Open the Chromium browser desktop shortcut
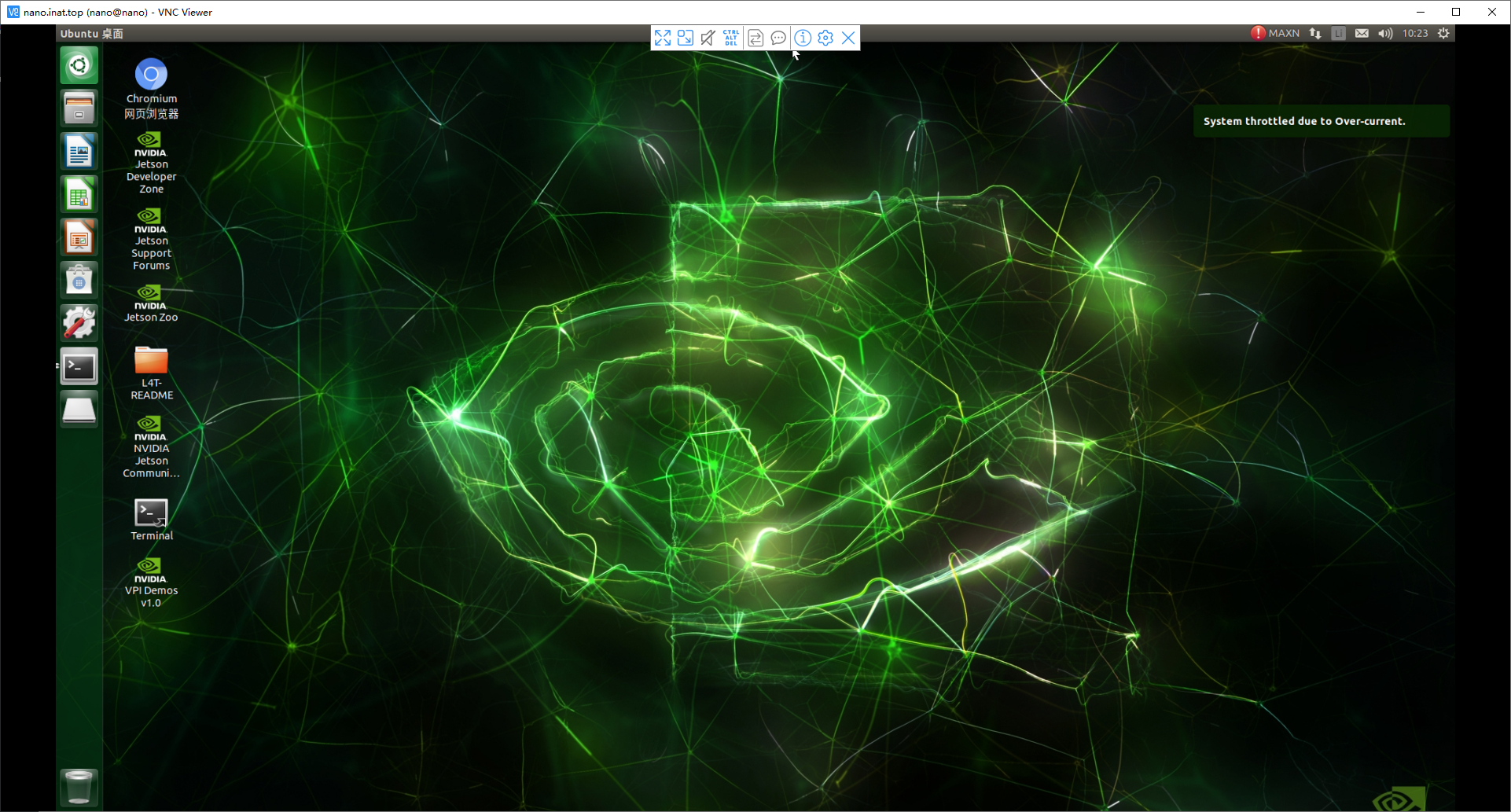 [152, 88]
